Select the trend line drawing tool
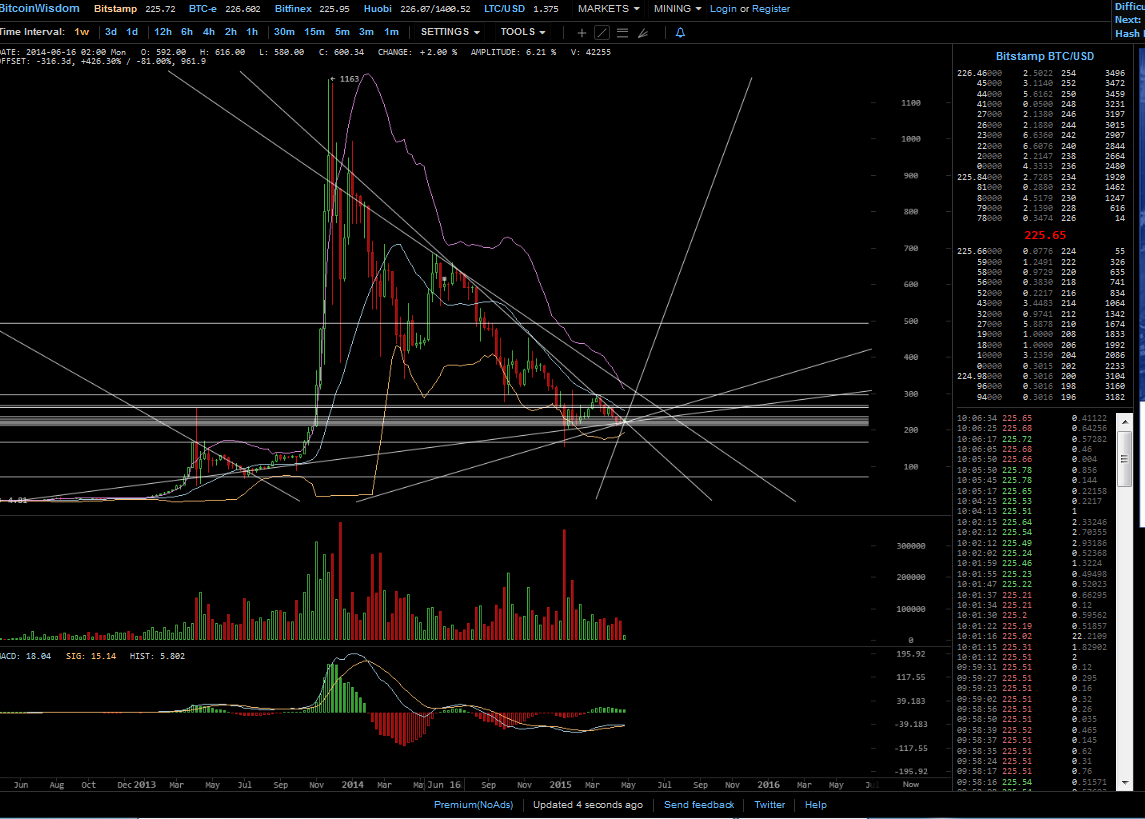 coord(602,33)
